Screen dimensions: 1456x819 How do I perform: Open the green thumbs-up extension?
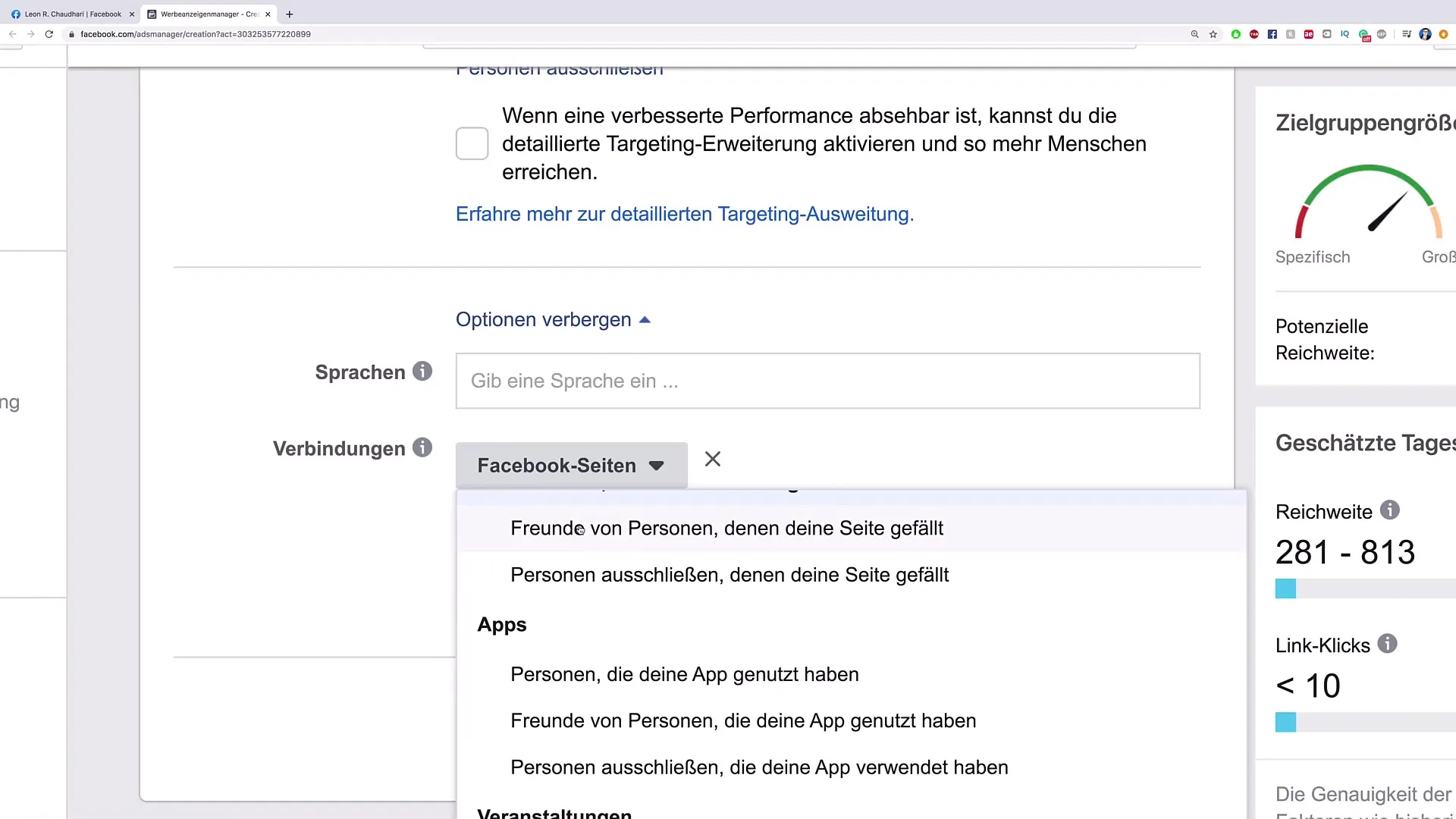[1236, 34]
